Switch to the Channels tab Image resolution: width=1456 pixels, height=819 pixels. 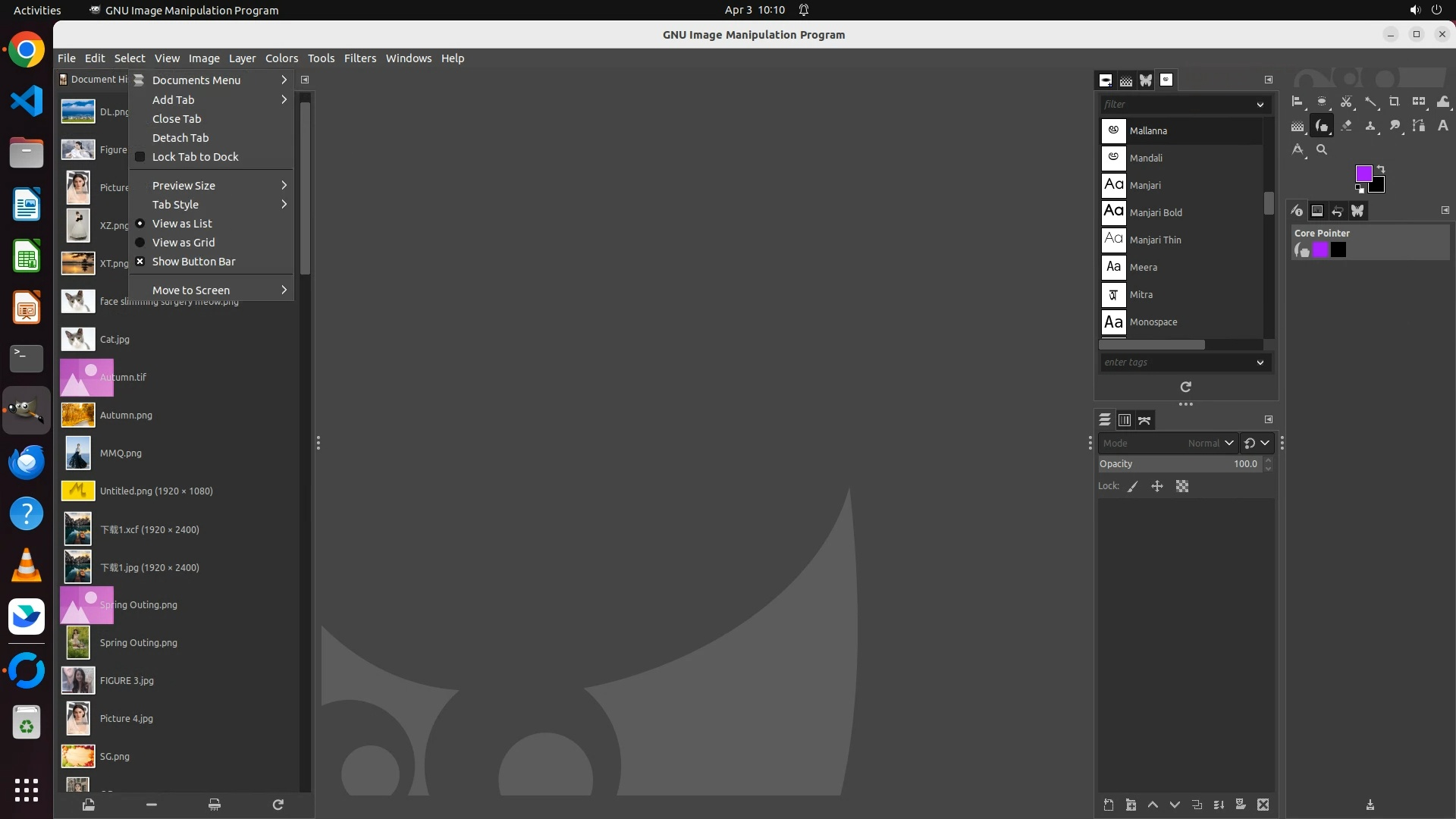tap(1125, 420)
